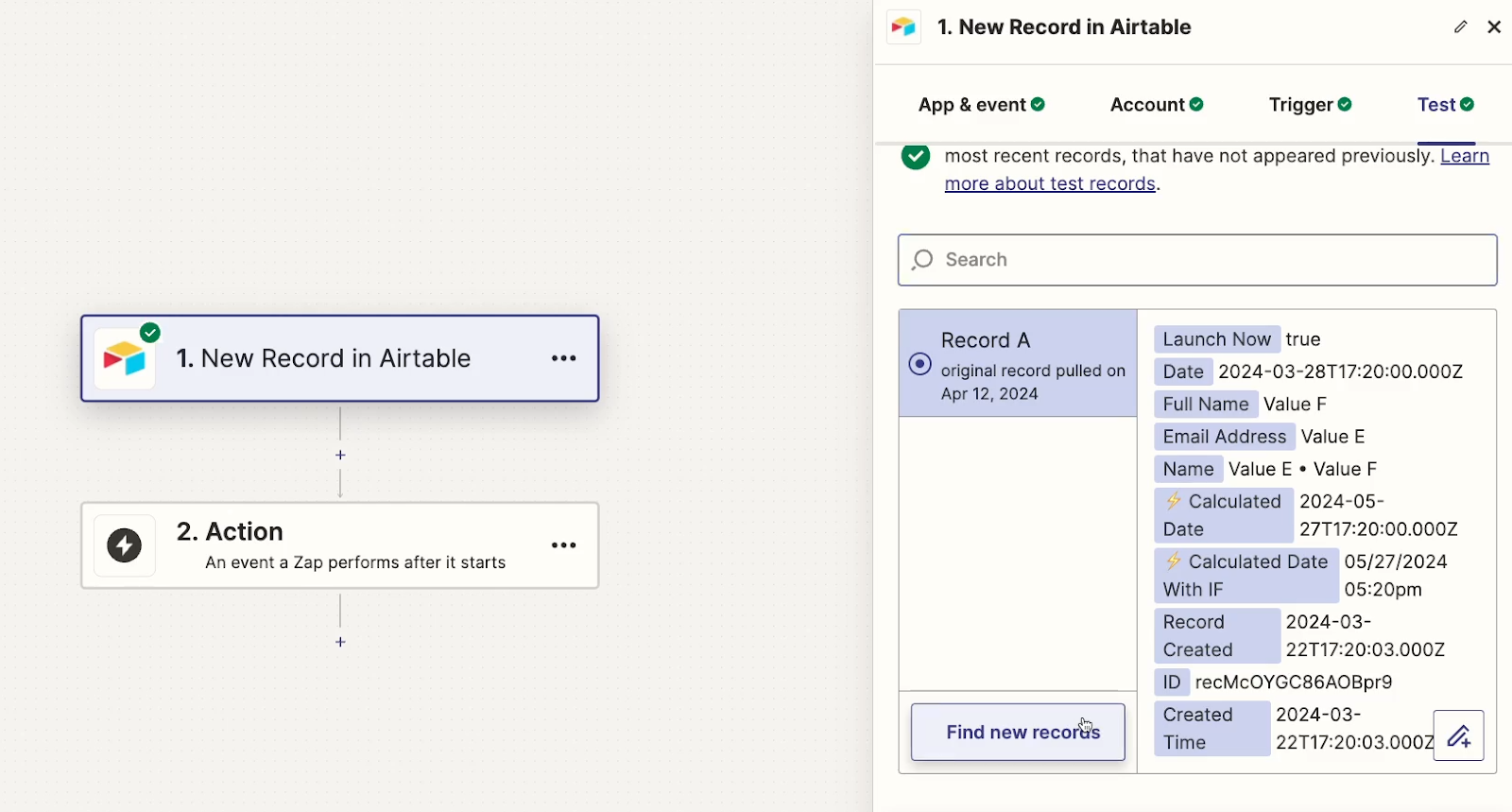The image size is (1512, 812).
Task: Click the green success checkmark icon
Action: 916,157
